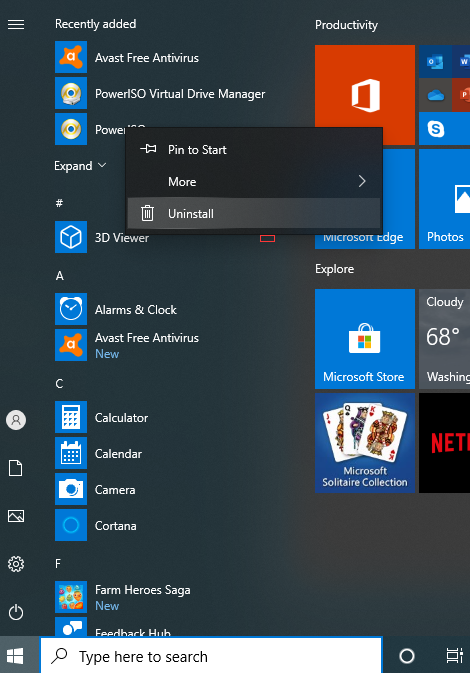Open the 3D Viewer cube icon
This screenshot has height=673, width=470.
[71, 237]
